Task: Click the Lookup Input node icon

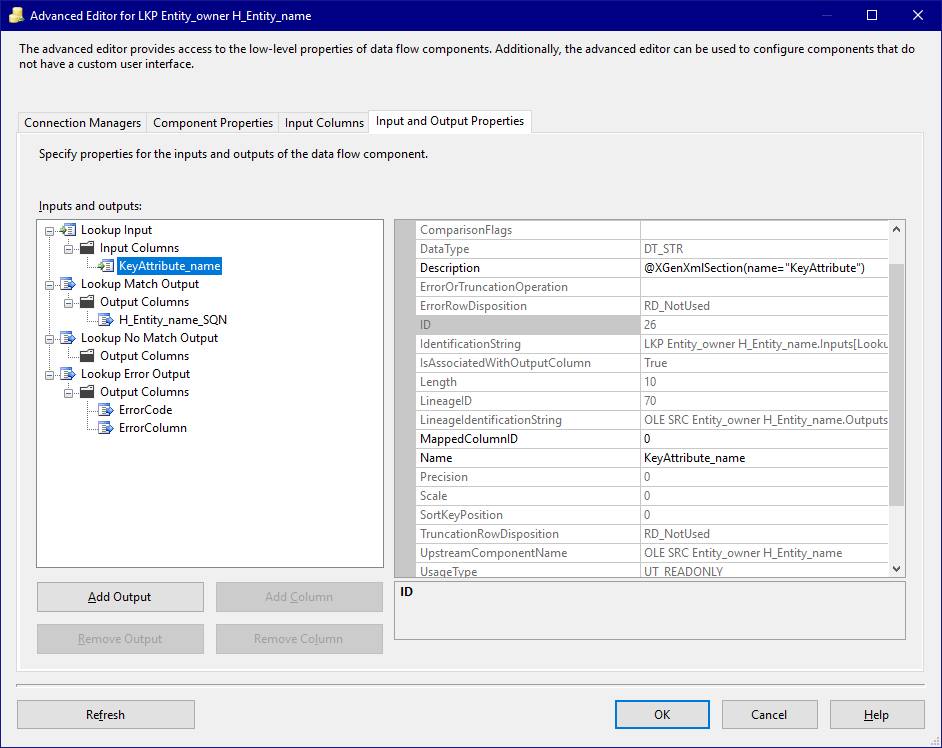Action: (68, 230)
